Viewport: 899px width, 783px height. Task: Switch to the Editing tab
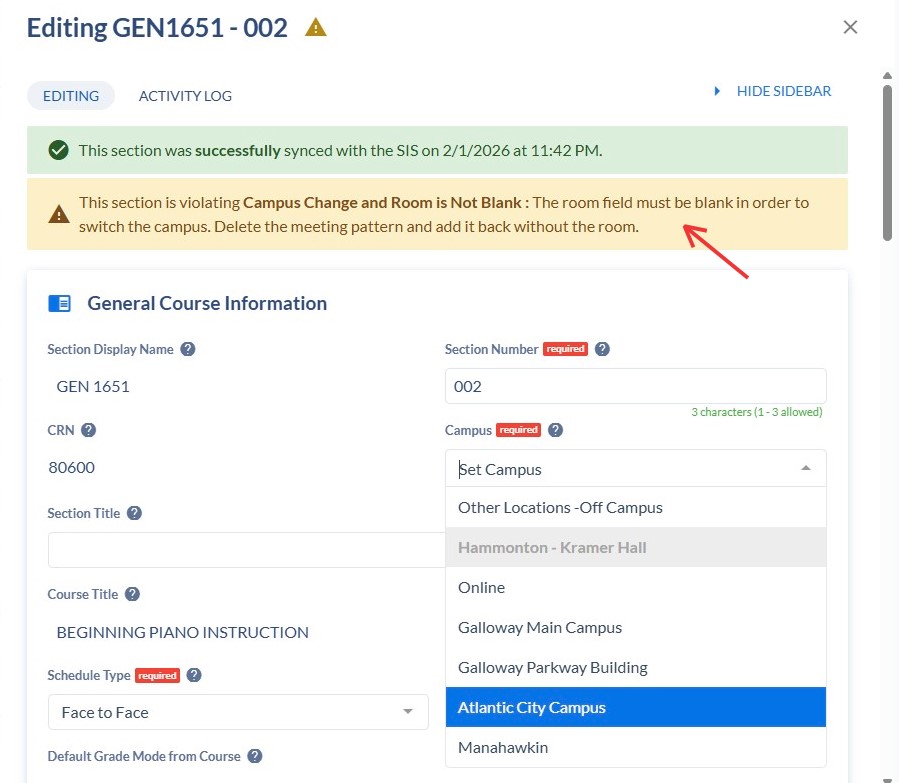70,96
